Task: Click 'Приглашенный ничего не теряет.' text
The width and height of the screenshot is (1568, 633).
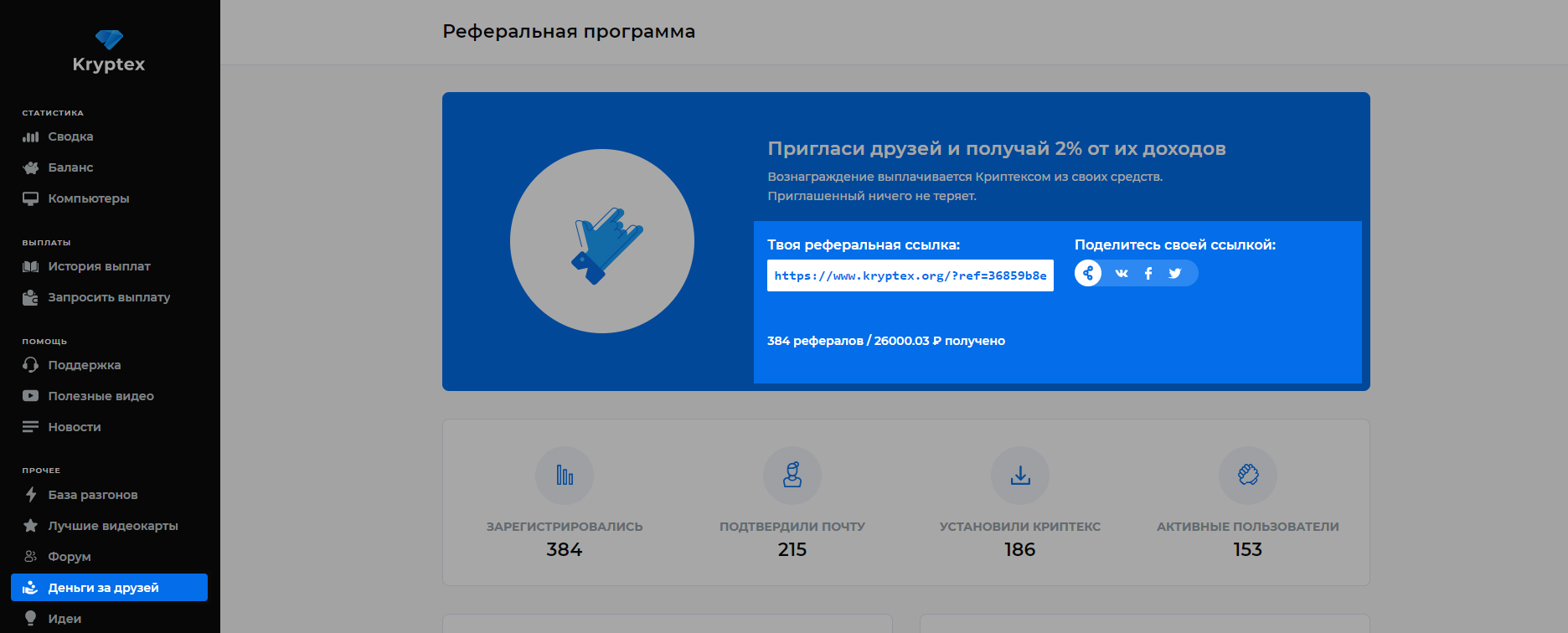Action: pyautogui.click(x=872, y=196)
